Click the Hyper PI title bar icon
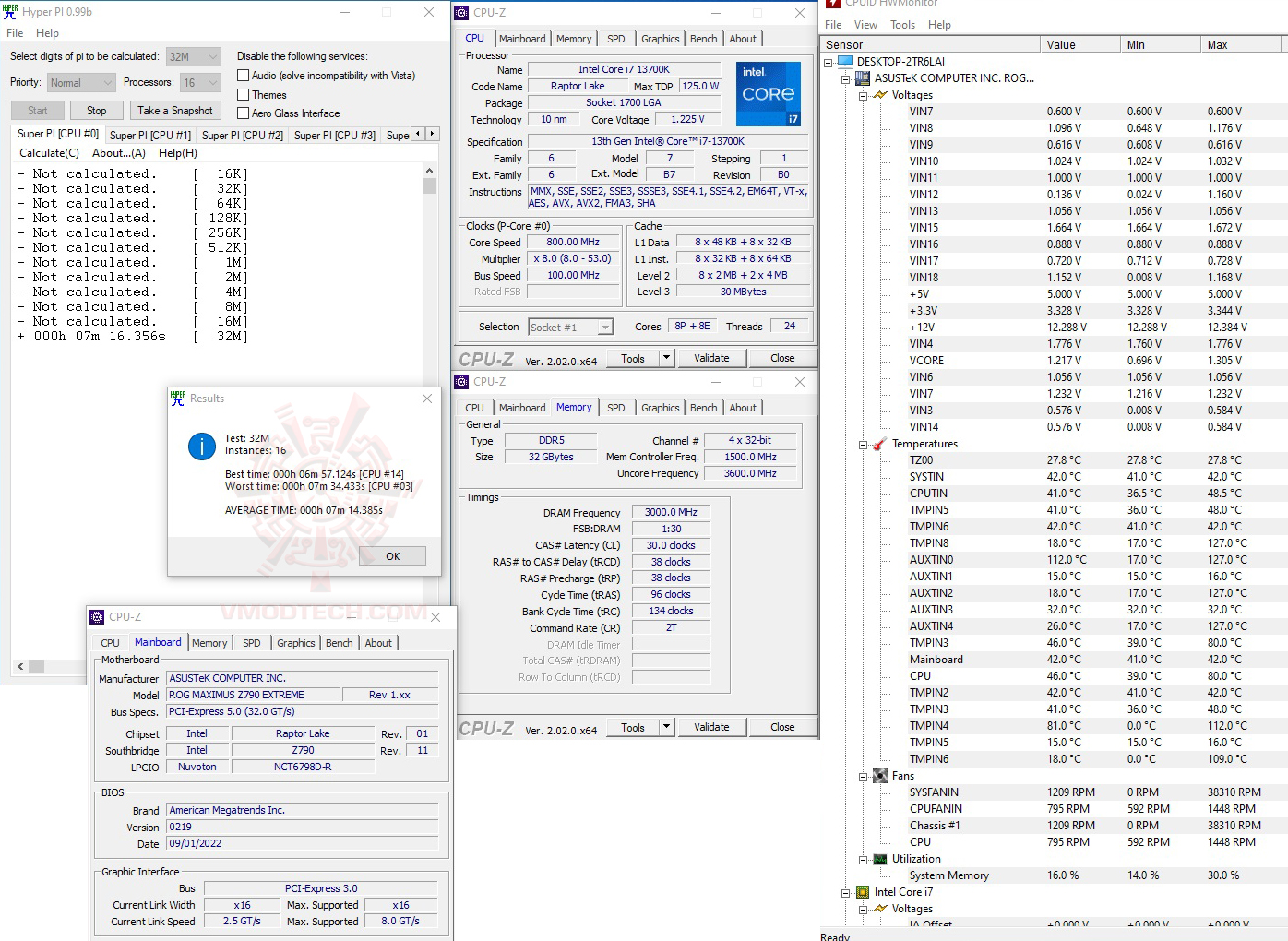The height and width of the screenshot is (941, 1288). (x=11, y=12)
